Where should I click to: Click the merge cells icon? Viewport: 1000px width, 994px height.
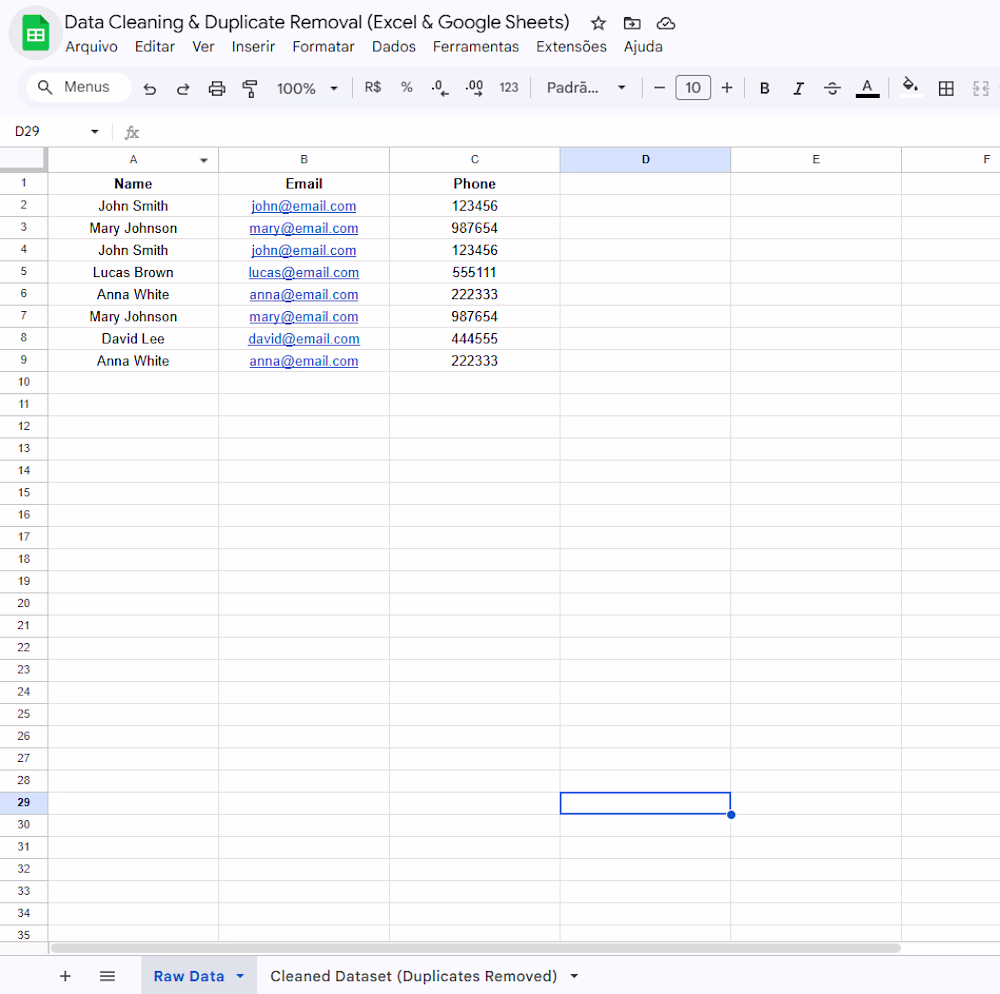point(980,88)
